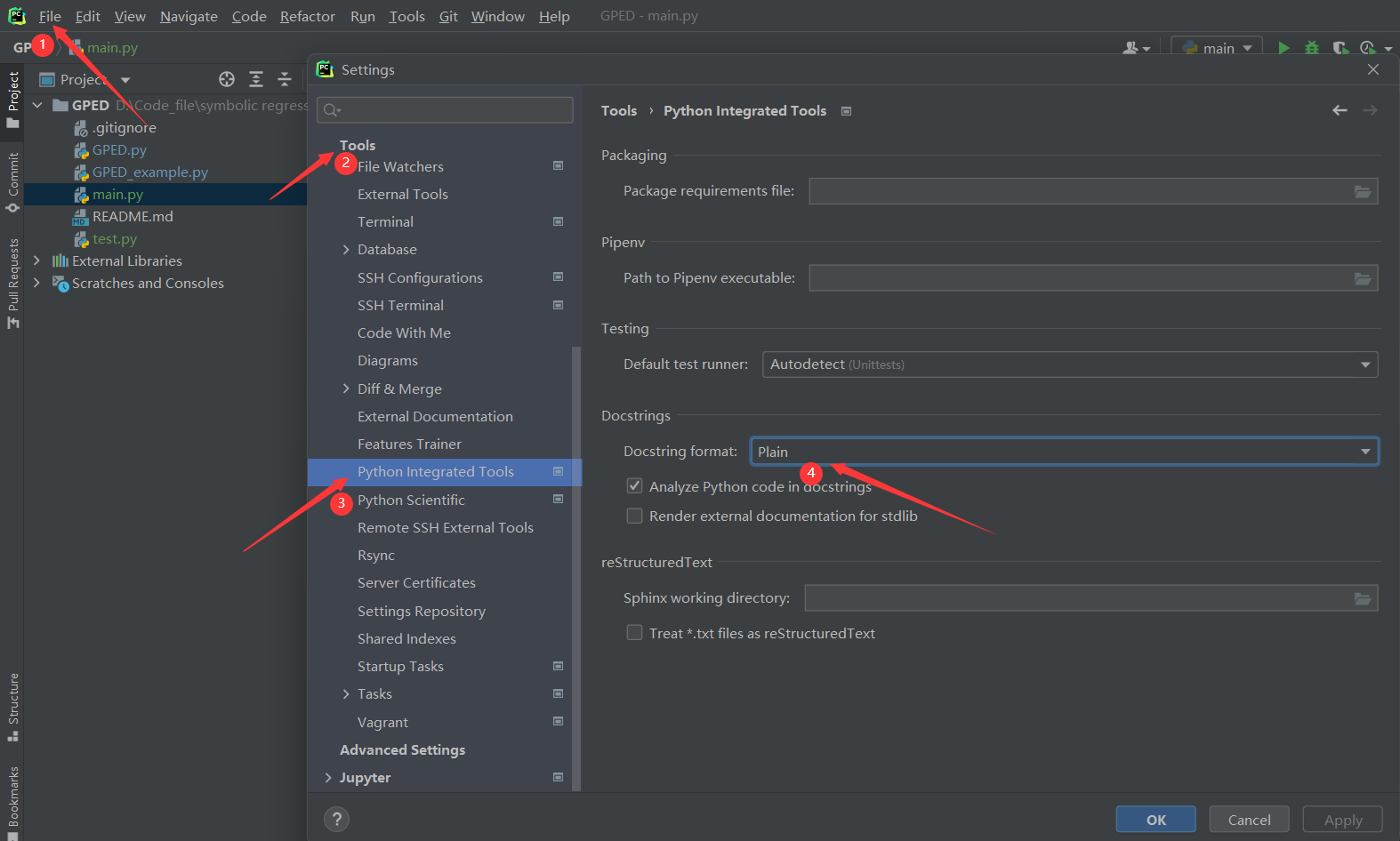The width and height of the screenshot is (1400, 841).
Task: Open the Git menu
Action: [448, 17]
